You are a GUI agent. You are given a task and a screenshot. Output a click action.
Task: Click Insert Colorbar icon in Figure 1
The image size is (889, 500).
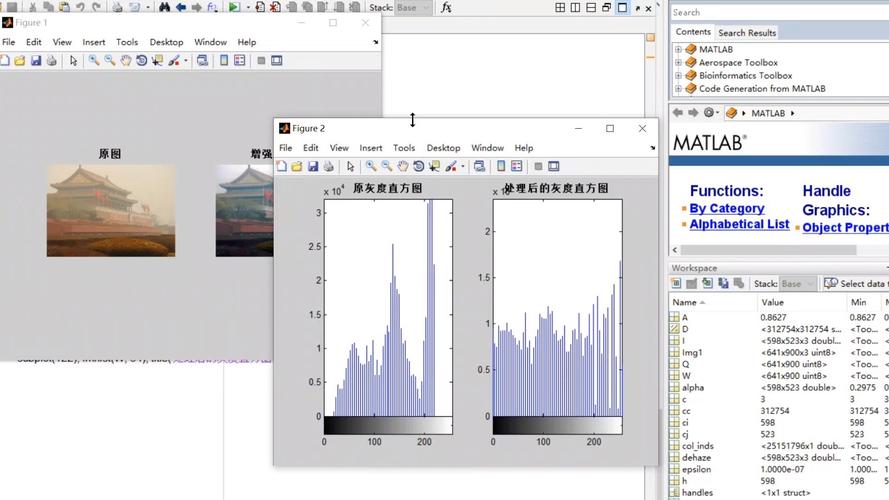pos(224,61)
